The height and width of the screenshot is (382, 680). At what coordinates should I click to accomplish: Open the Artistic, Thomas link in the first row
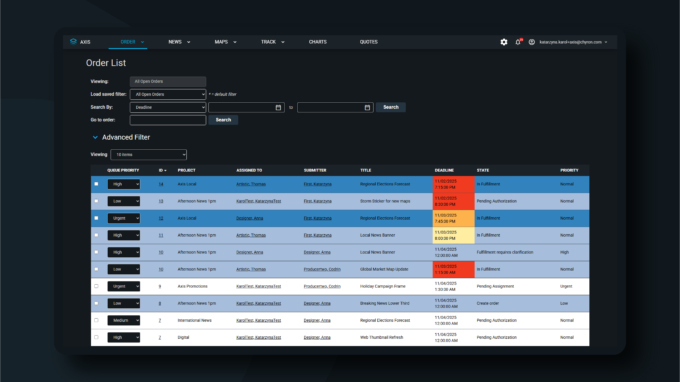[x=251, y=184]
